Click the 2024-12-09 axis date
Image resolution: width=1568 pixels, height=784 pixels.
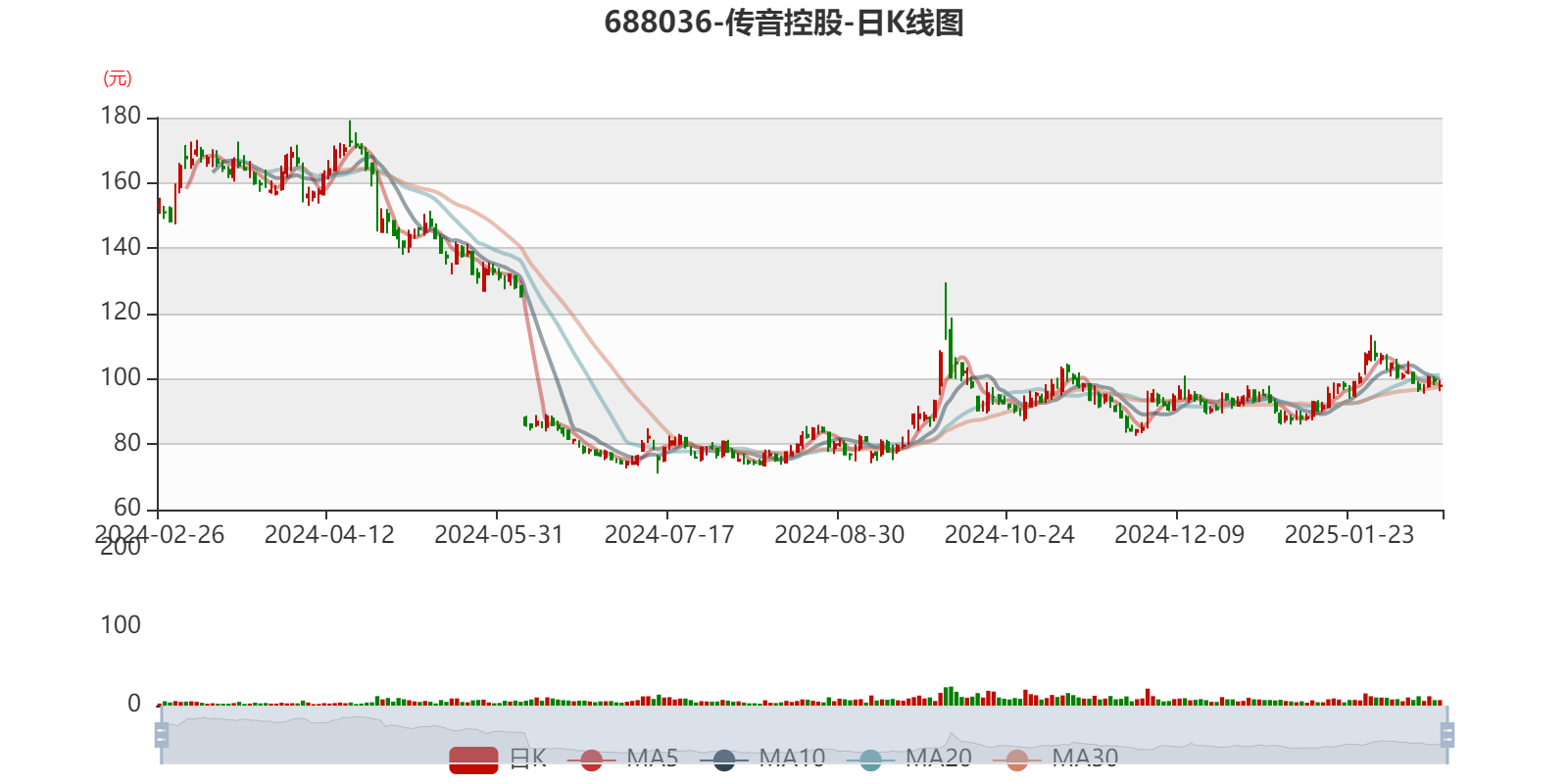(1179, 534)
